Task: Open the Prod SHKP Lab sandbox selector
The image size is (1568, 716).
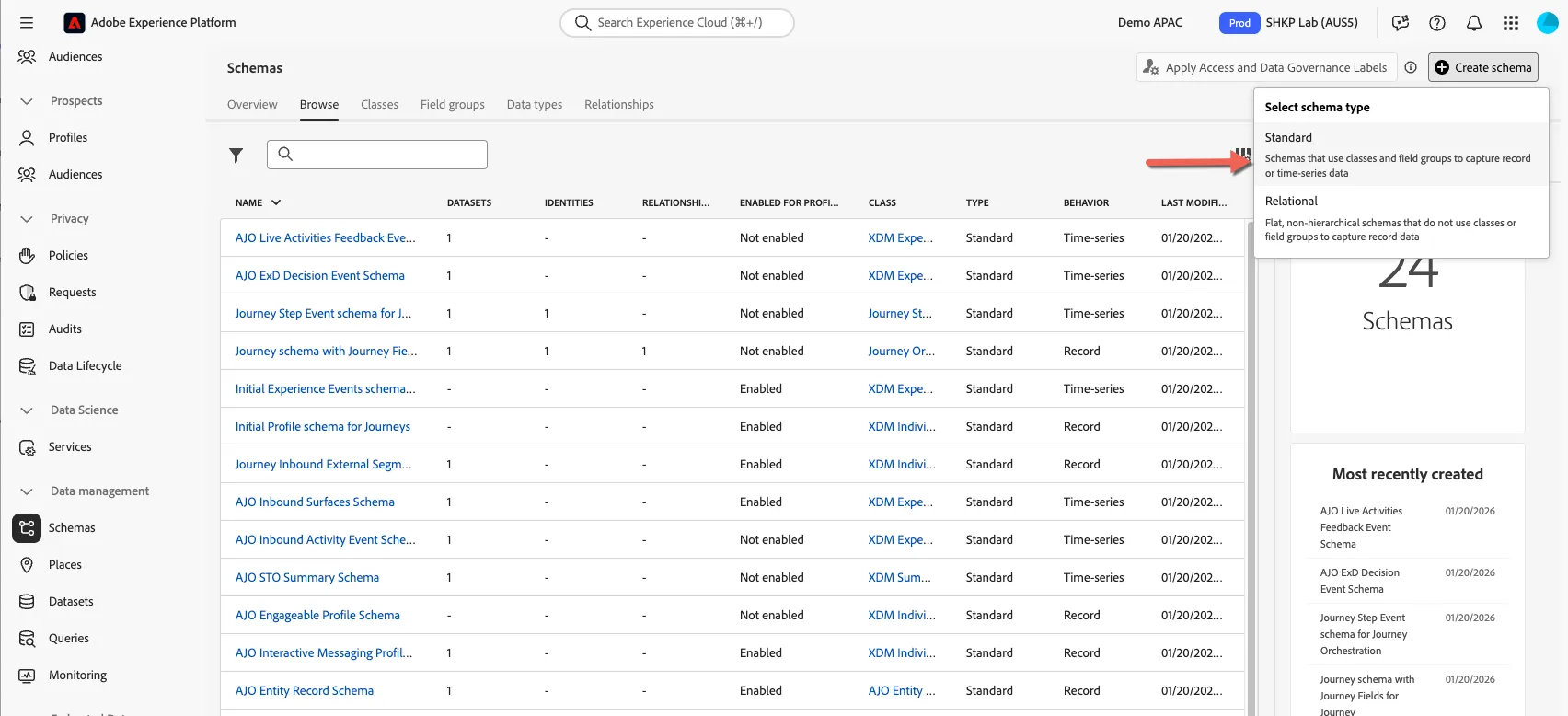Action: (x=1289, y=23)
